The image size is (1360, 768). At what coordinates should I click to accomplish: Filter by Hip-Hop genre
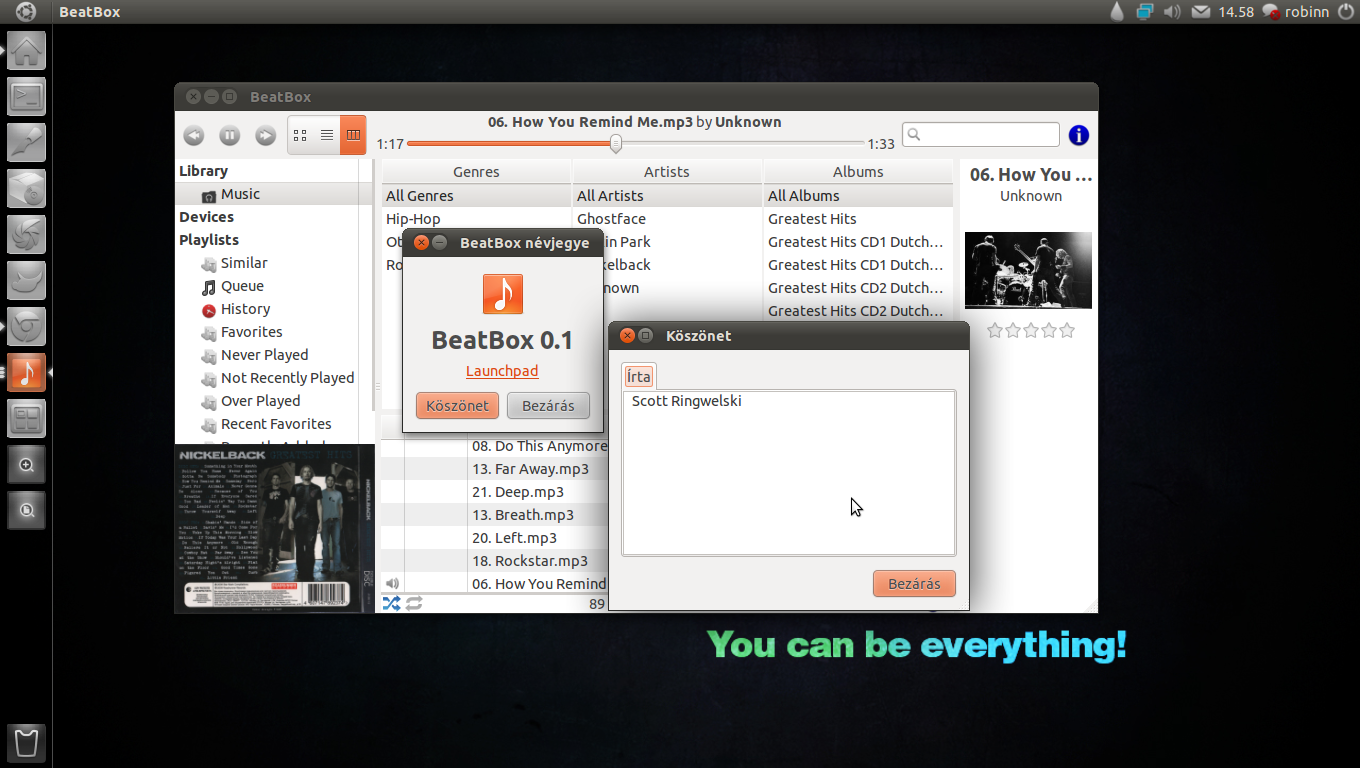coord(476,219)
